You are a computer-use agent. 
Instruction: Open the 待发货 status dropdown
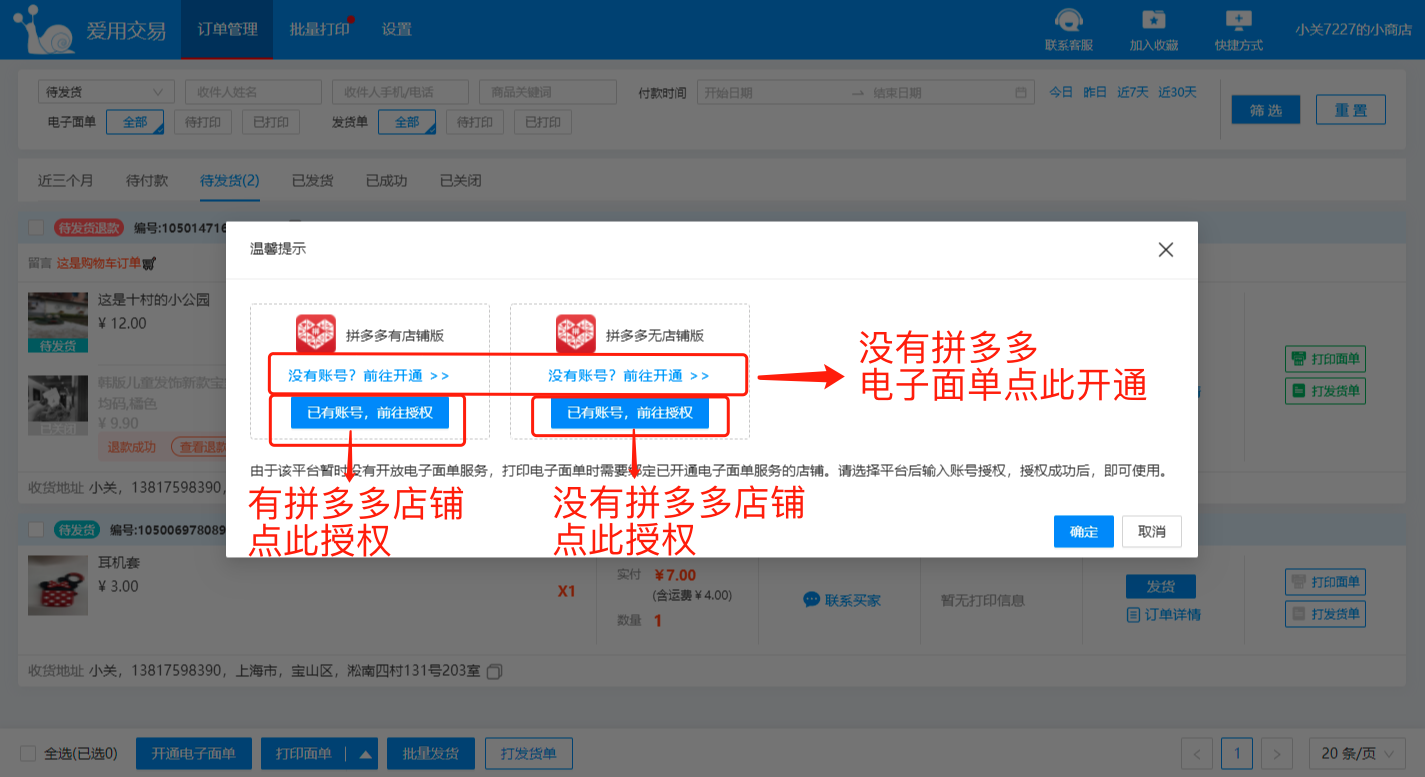[x=106, y=92]
